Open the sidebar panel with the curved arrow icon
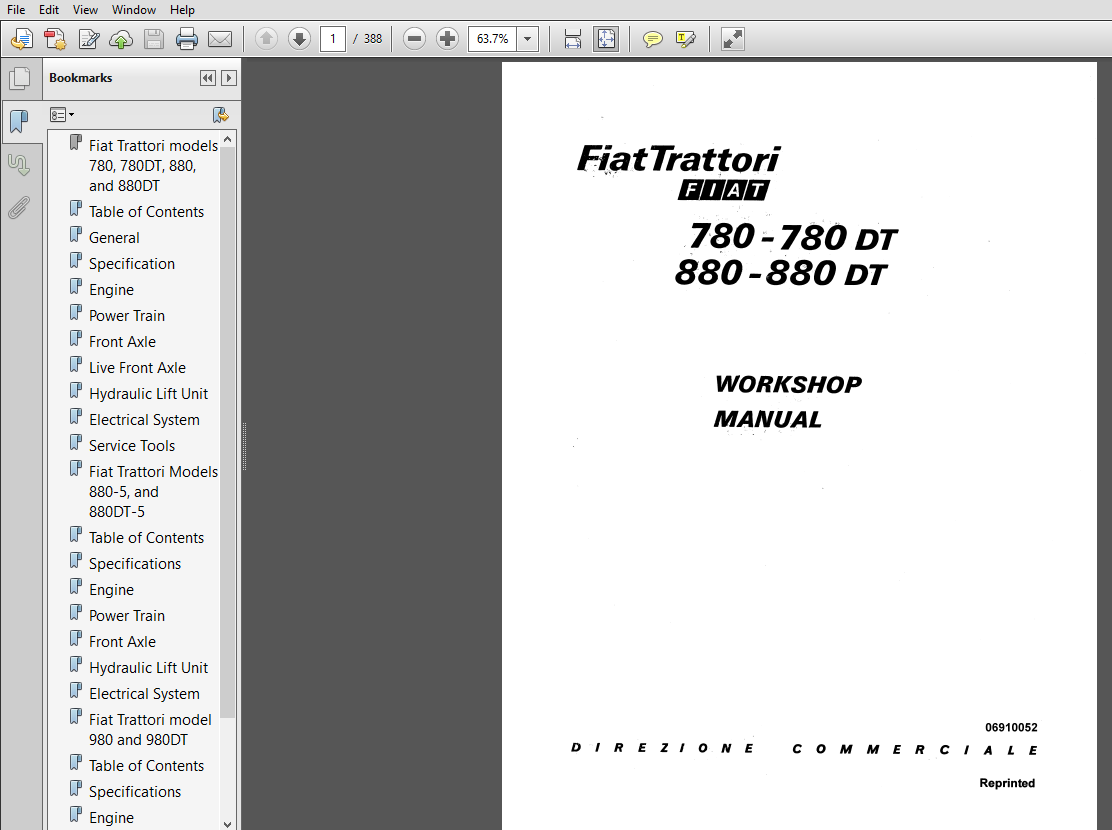This screenshot has height=830, width=1112. (19, 165)
